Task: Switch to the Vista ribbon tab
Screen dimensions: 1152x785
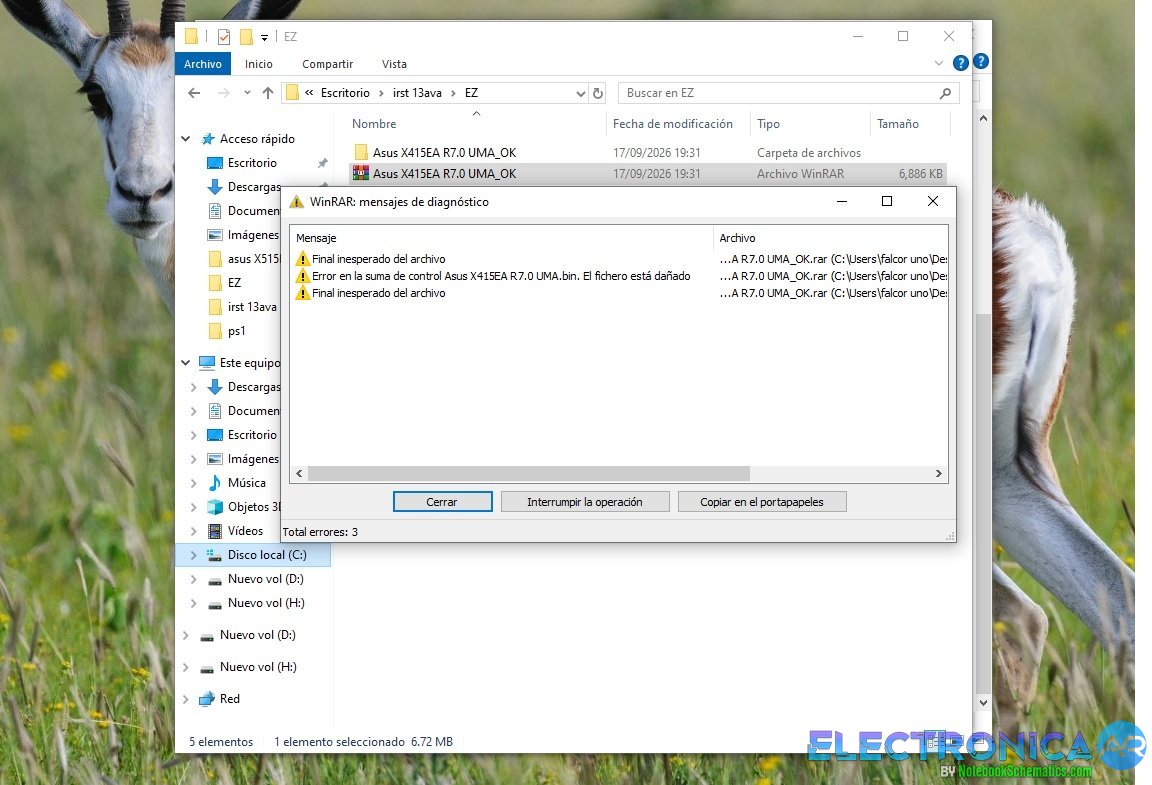Action: [394, 64]
